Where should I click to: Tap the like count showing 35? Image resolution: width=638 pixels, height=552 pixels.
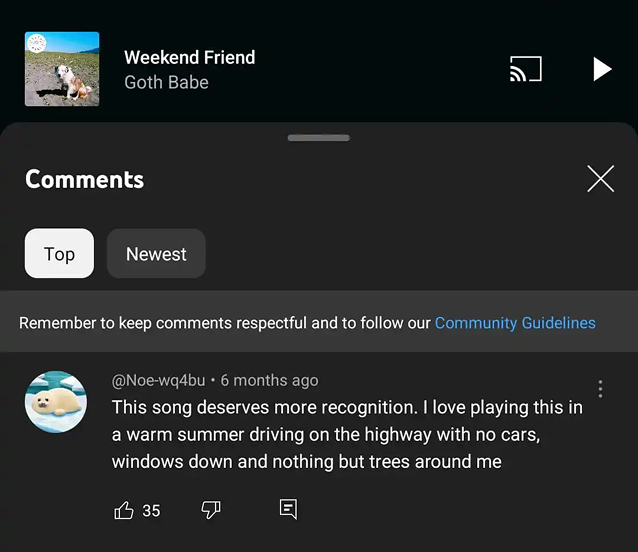[151, 511]
